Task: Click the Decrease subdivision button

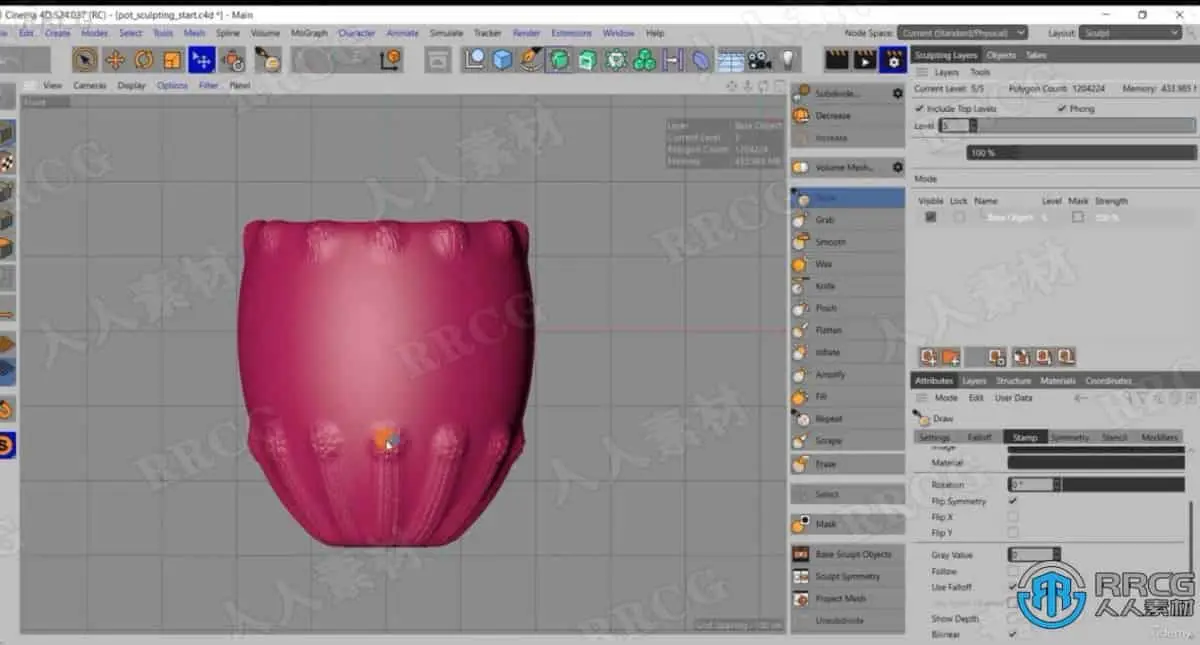Action: (x=847, y=115)
